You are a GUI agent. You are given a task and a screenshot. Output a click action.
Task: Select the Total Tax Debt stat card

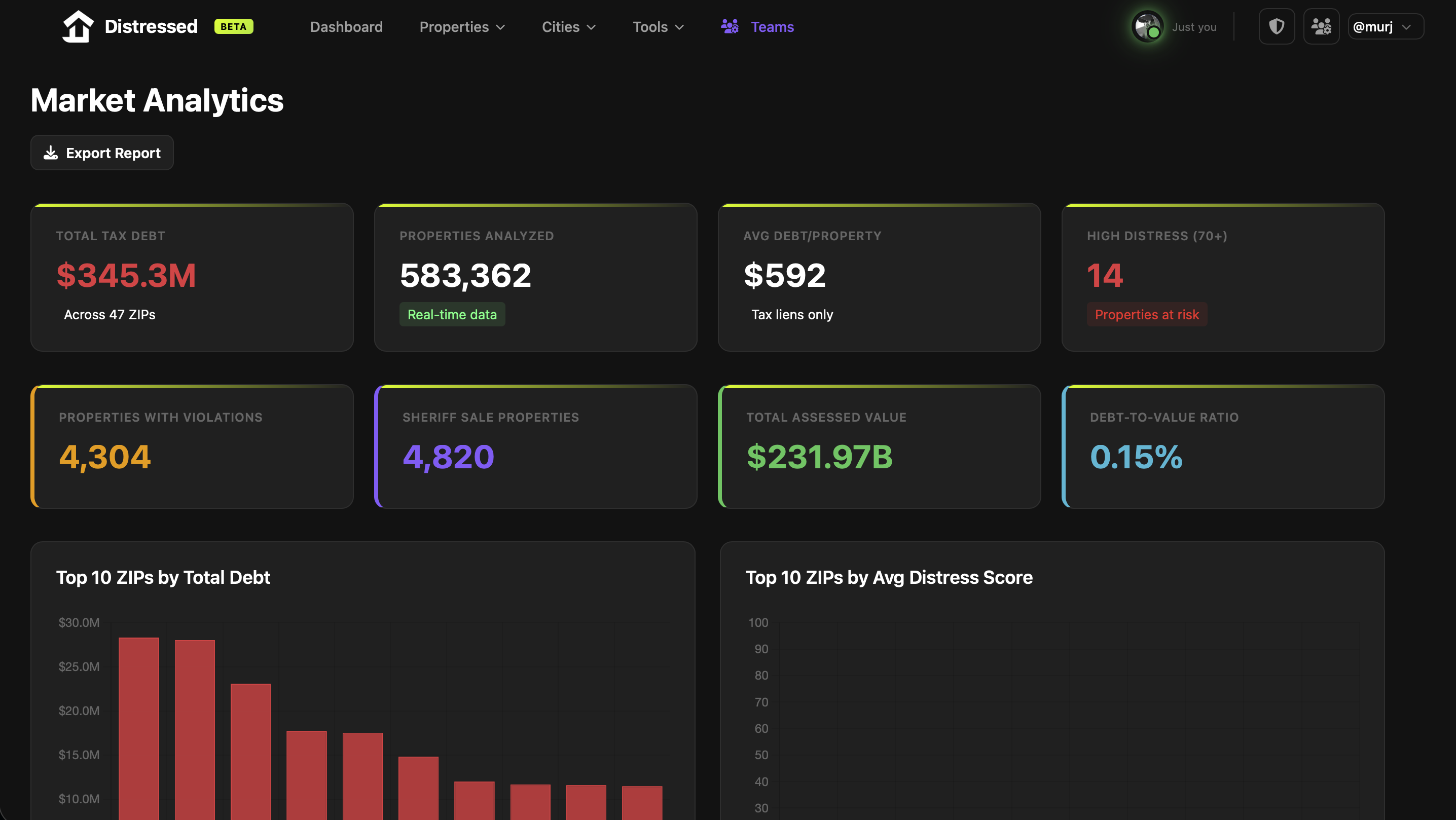click(192, 277)
